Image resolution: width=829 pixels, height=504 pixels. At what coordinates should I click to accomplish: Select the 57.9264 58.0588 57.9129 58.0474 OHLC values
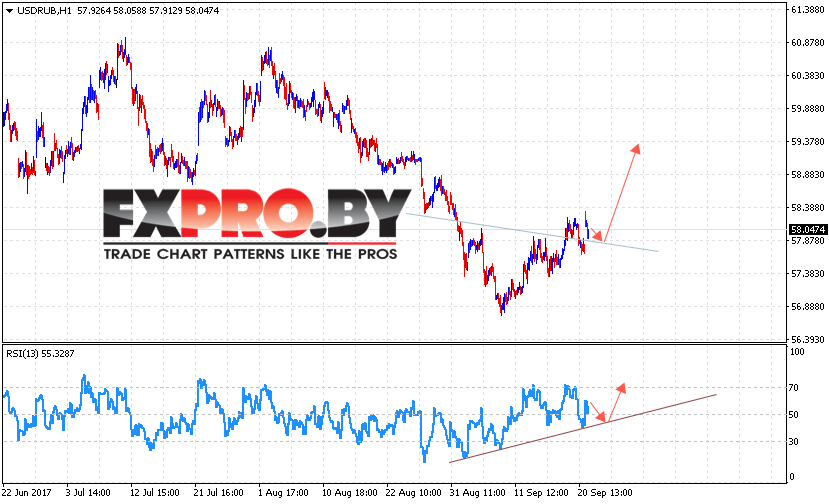(148, 11)
